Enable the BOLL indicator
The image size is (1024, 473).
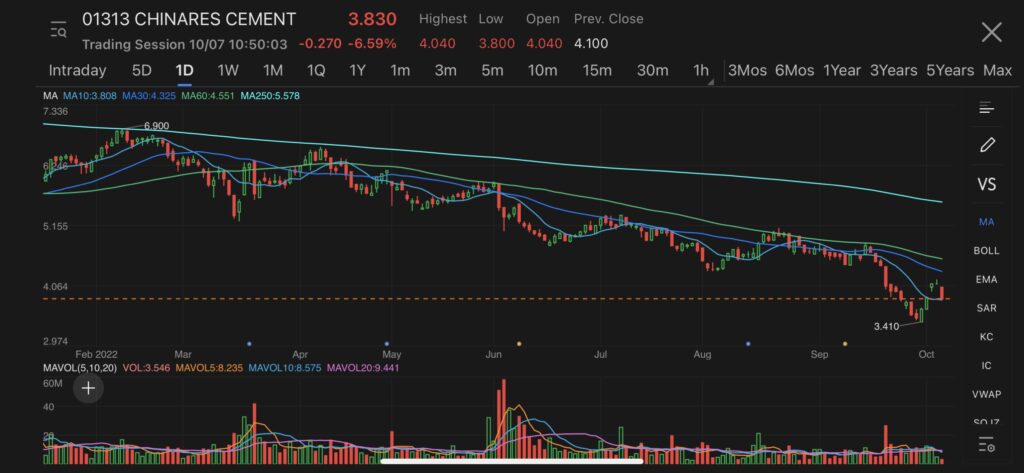[986, 251]
